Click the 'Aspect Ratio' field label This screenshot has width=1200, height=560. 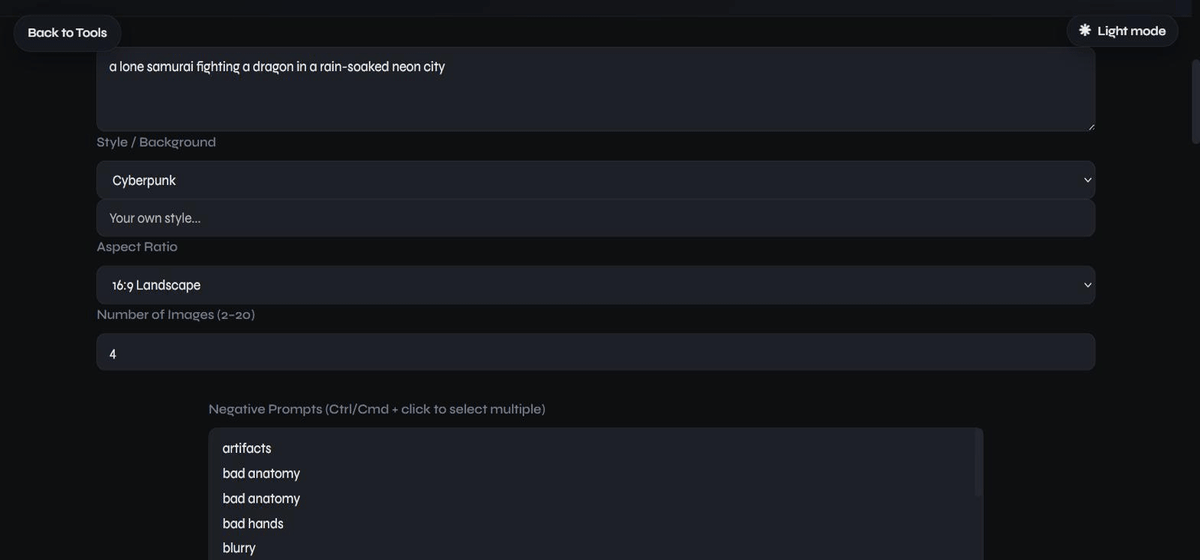pos(137,247)
